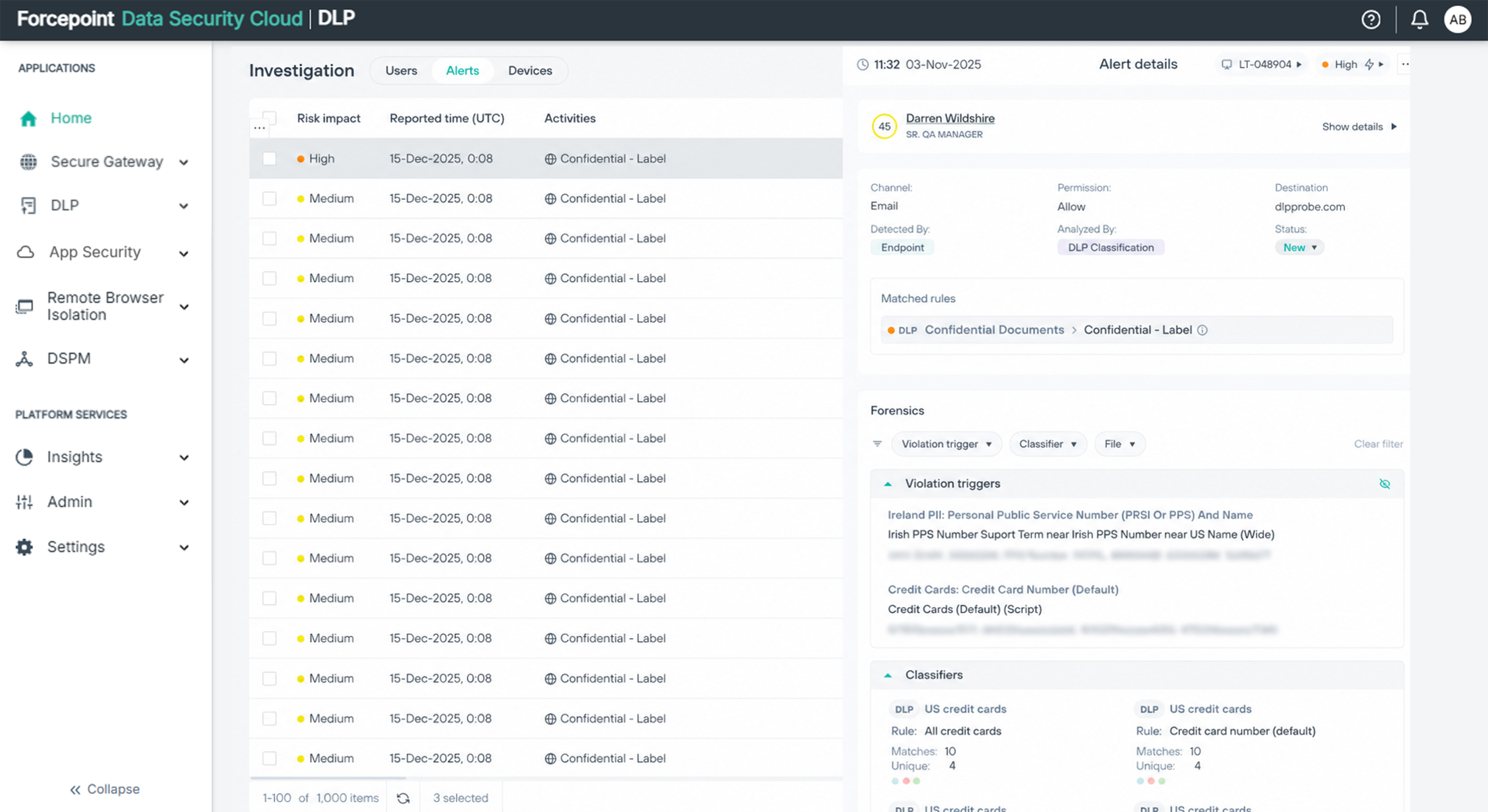This screenshot has height=812, width=1488.
Task: Expand the DSPM menu chevron
Action: [184, 361]
